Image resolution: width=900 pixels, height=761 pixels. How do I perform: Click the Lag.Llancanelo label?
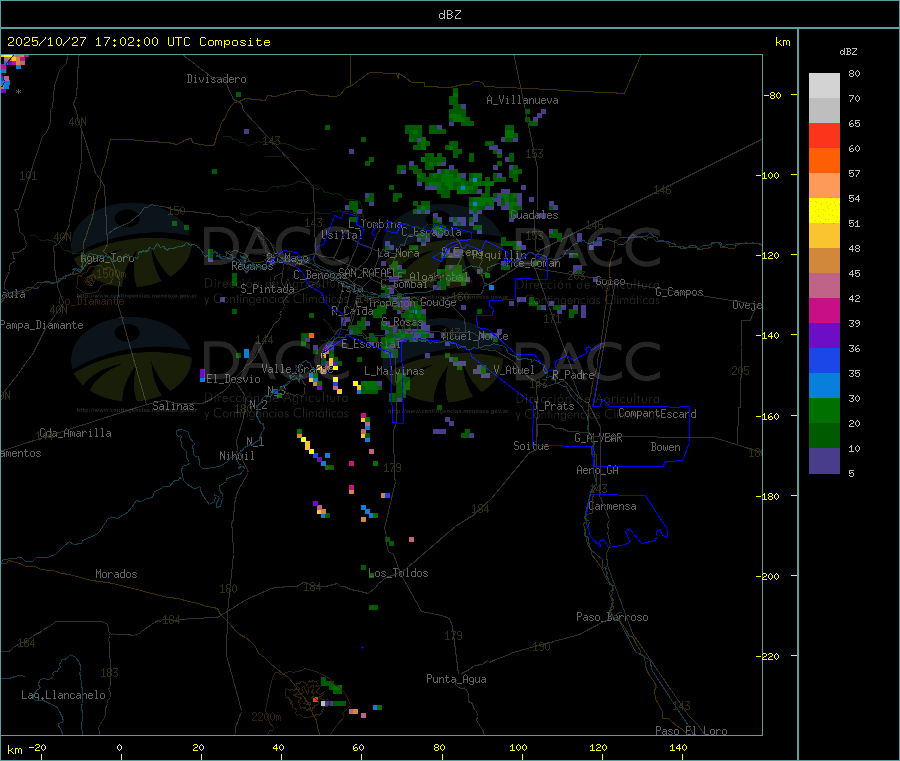click(64, 695)
